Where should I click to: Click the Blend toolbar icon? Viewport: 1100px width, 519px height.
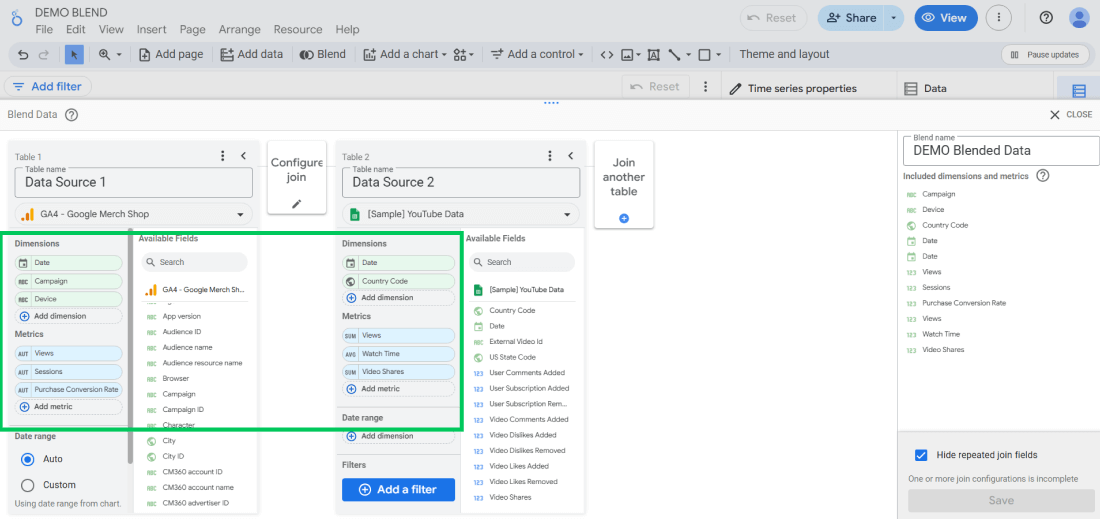click(x=322, y=55)
